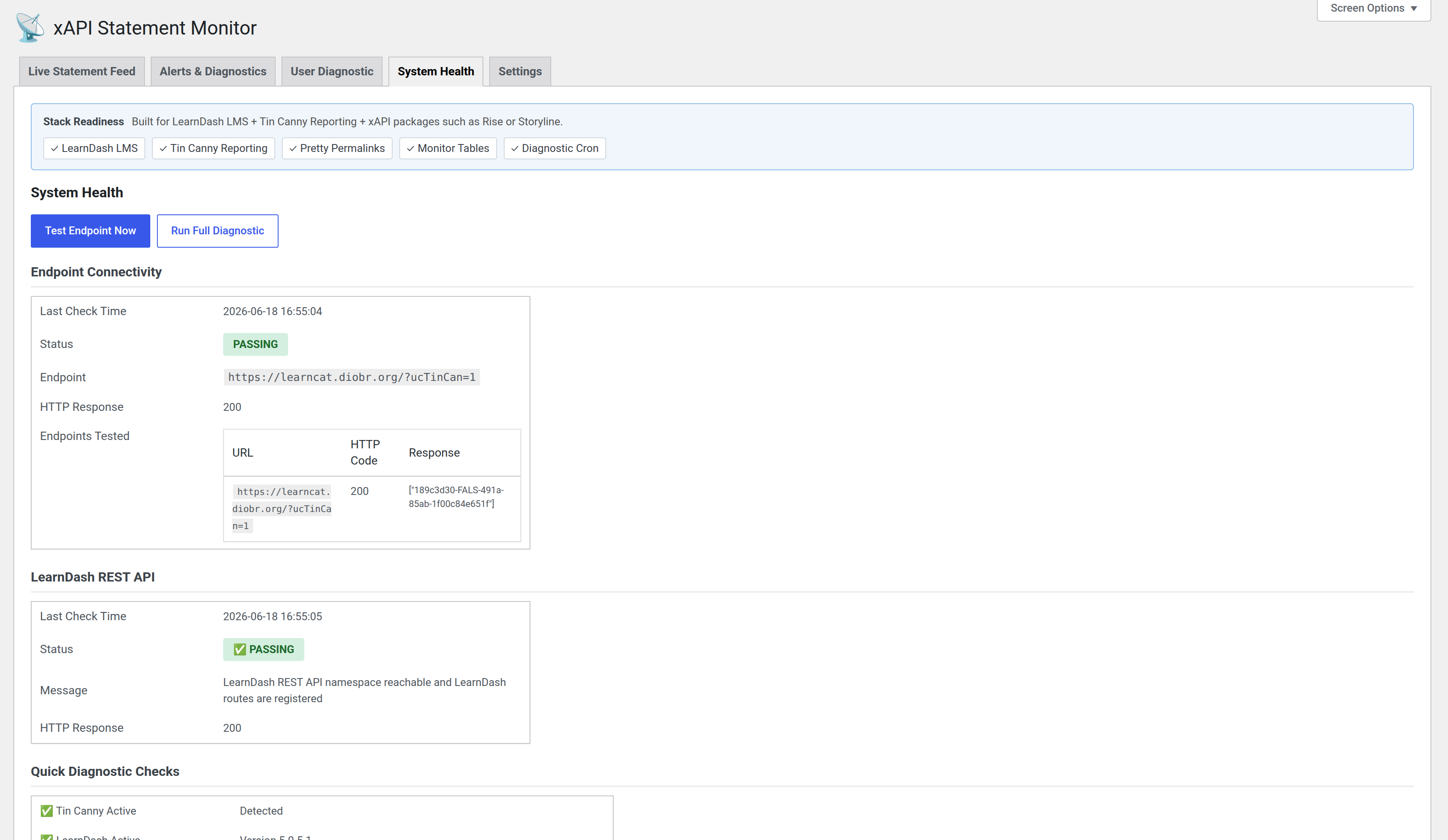Click the Tin Canny Active row label

(x=96, y=811)
